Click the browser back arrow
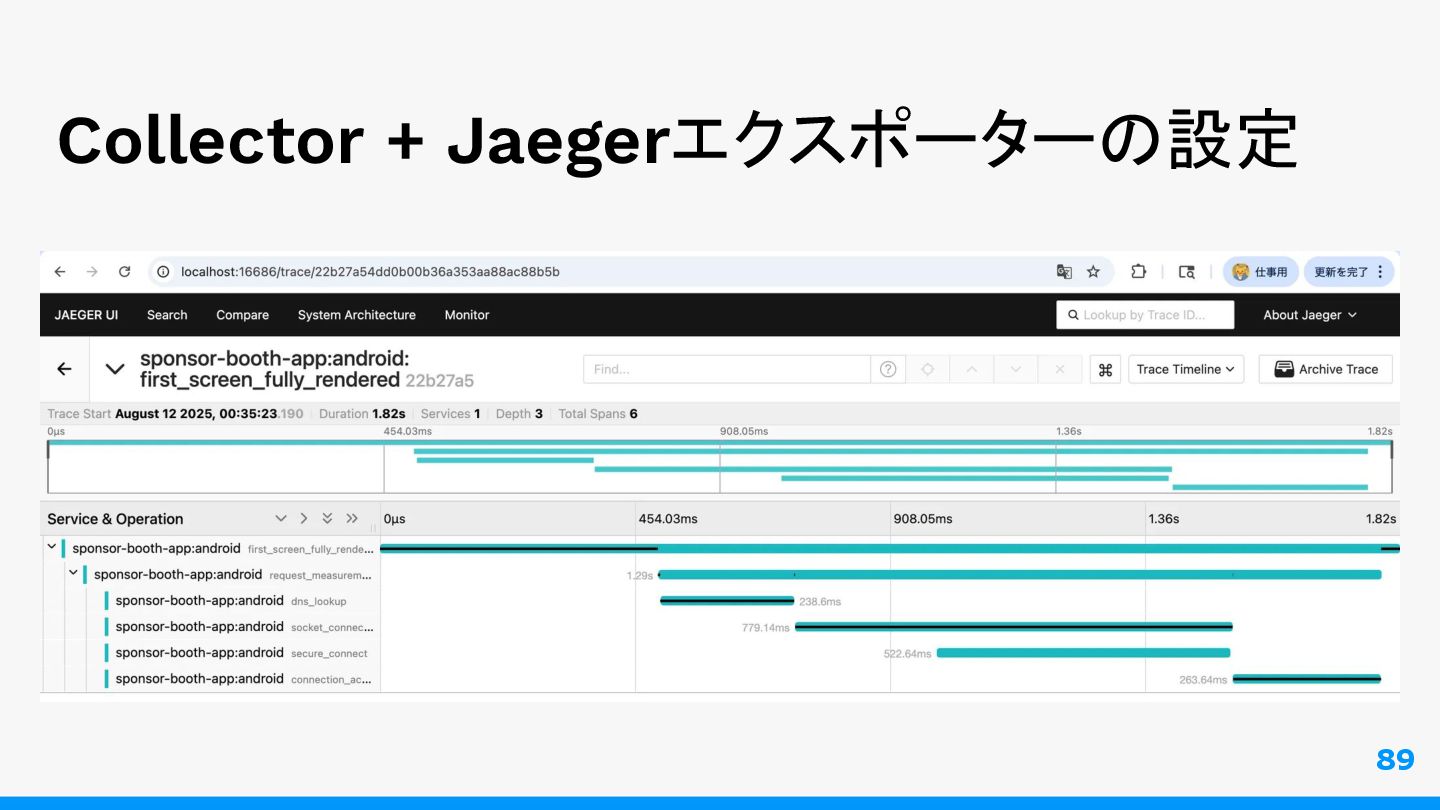The width and height of the screenshot is (1440, 810). pyautogui.click(x=60, y=272)
